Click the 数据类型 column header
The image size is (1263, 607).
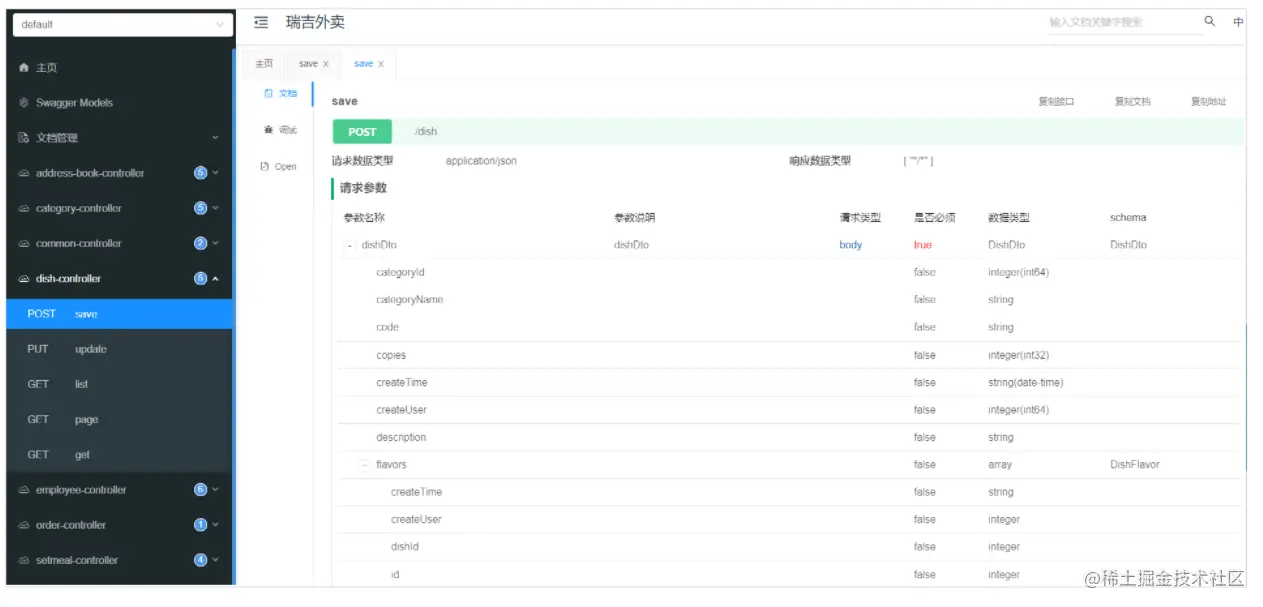1008,217
